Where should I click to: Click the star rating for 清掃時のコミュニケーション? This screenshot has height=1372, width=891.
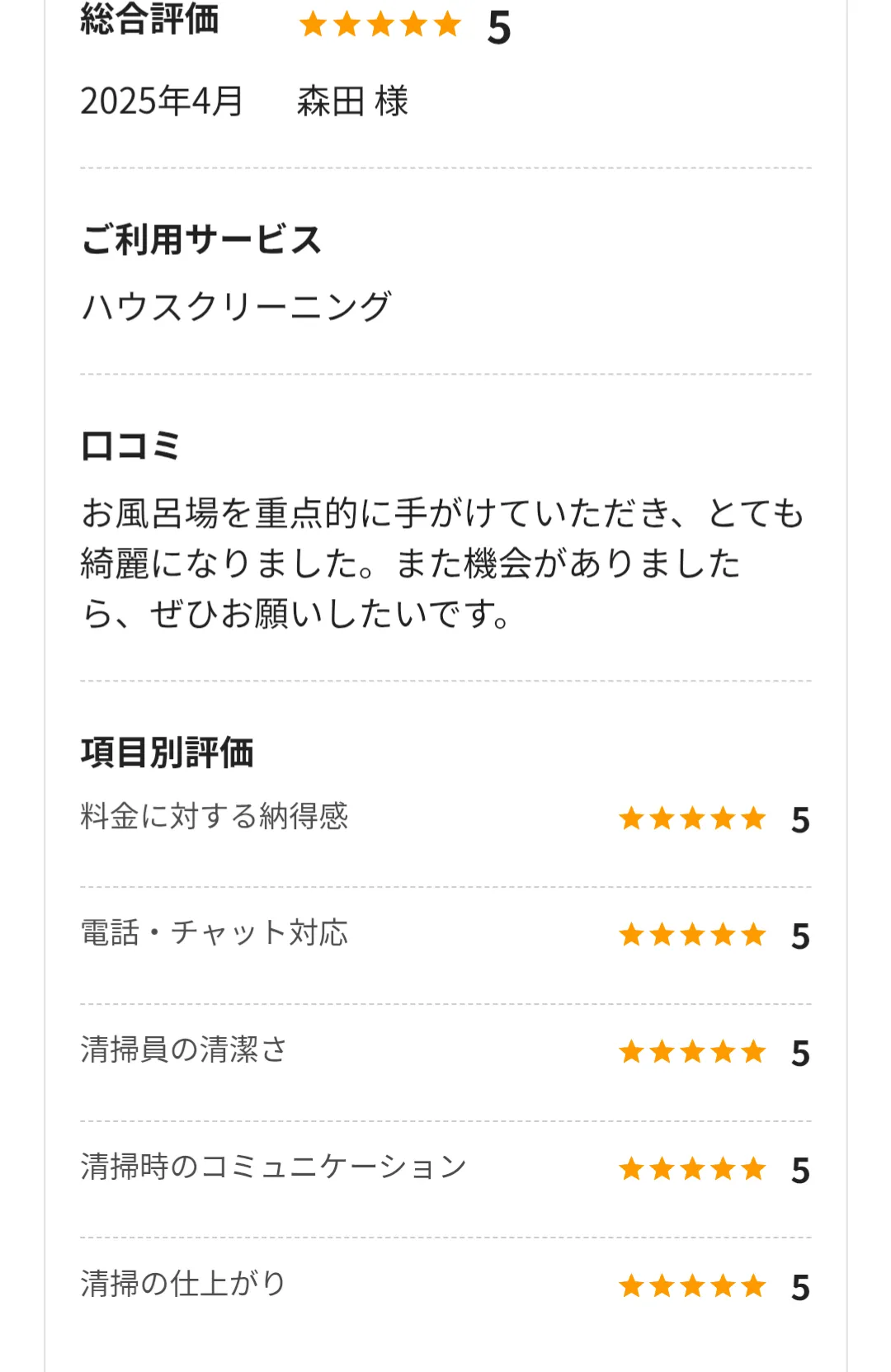[x=693, y=1169]
